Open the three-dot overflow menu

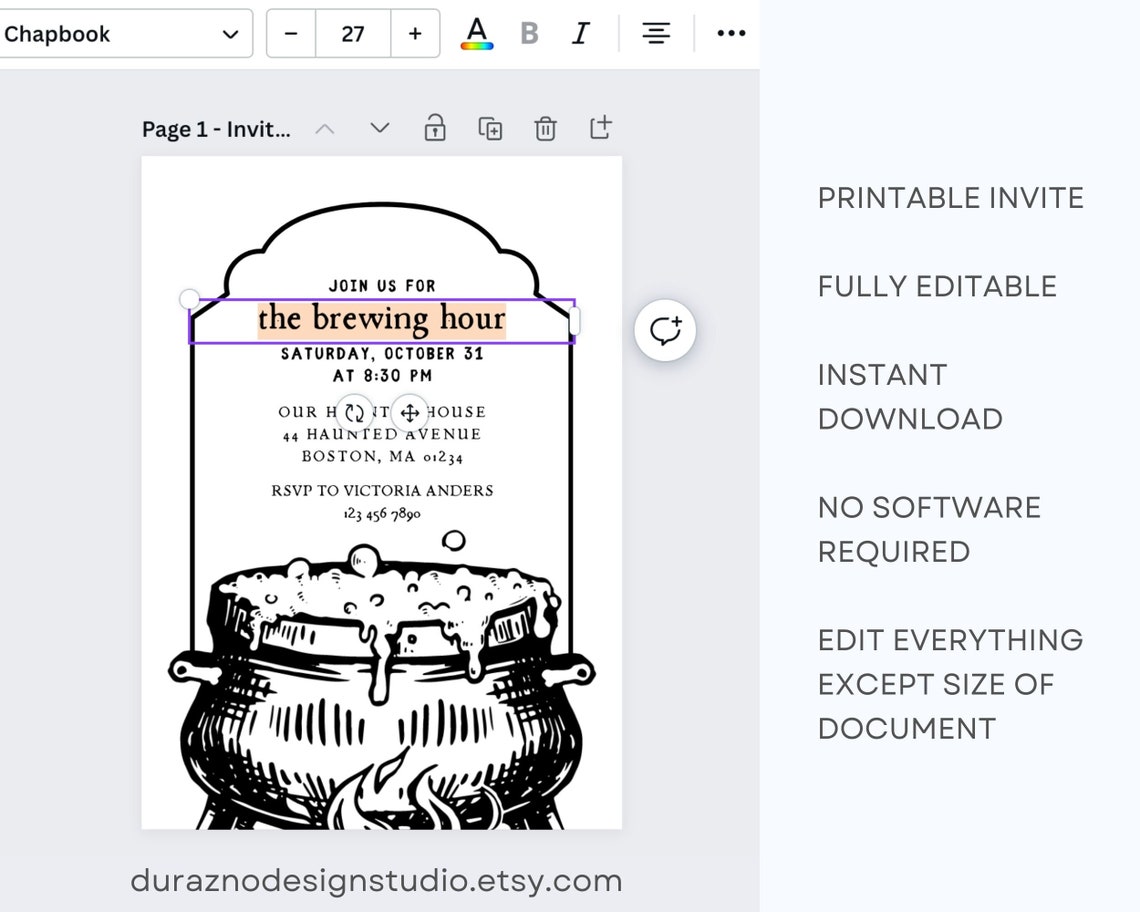[731, 33]
